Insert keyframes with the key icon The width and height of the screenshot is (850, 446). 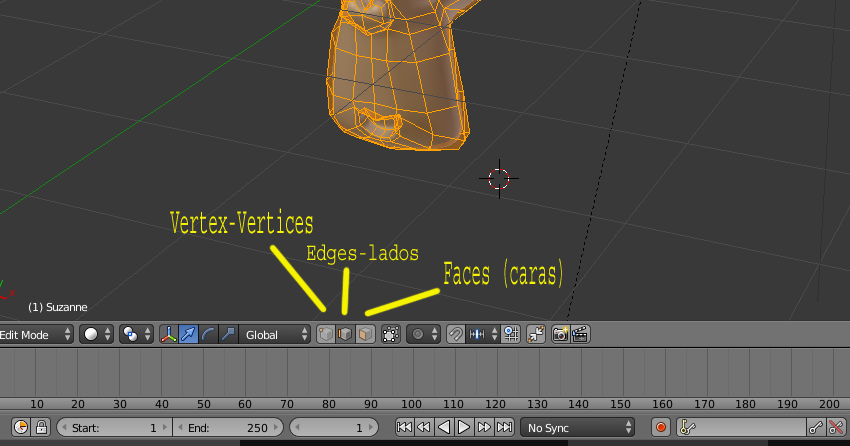816,428
